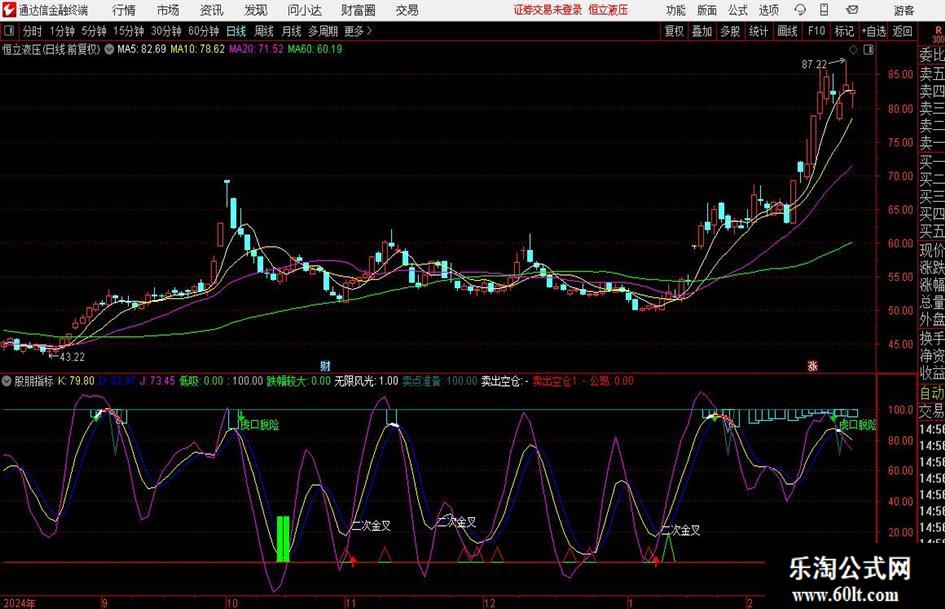Click the R indicator on right panel
The image size is (945, 609).
938,31
